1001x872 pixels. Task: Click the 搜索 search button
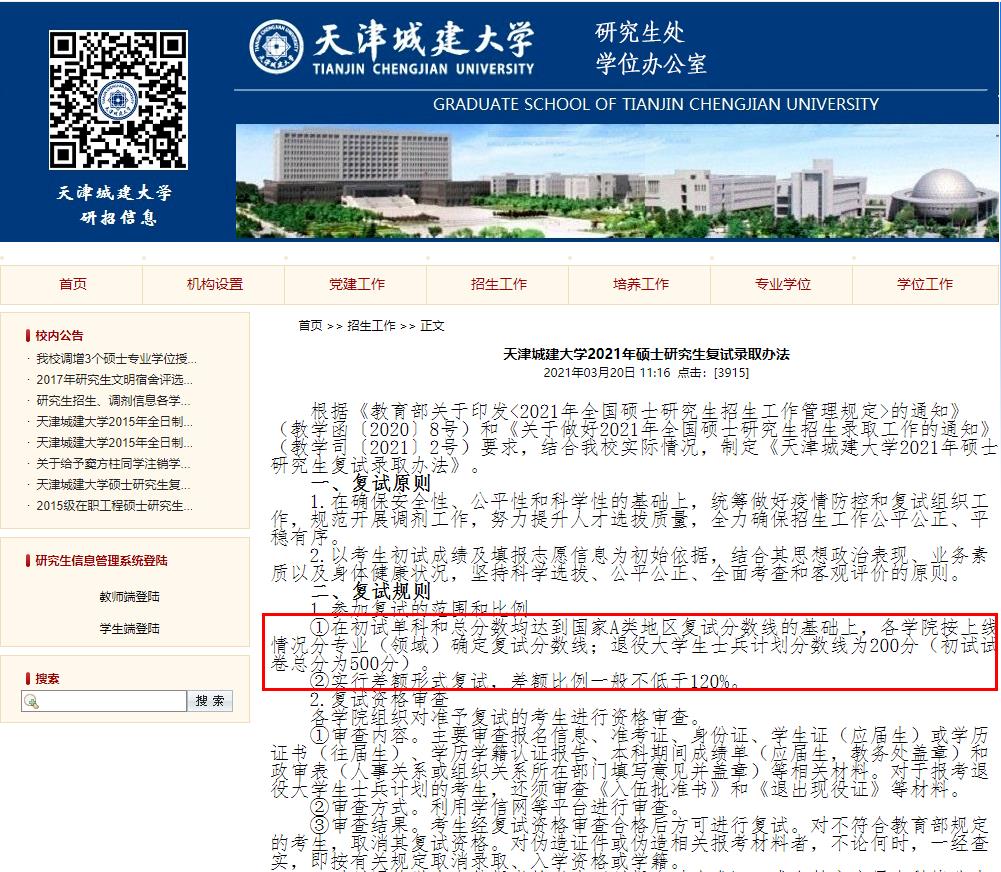tap(210, 701)
